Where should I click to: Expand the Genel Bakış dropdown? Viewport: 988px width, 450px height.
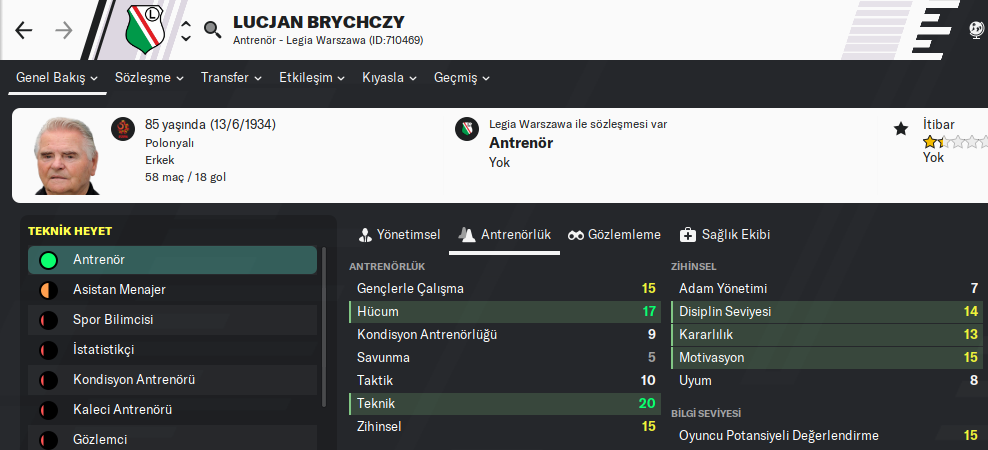click(57, 77)
